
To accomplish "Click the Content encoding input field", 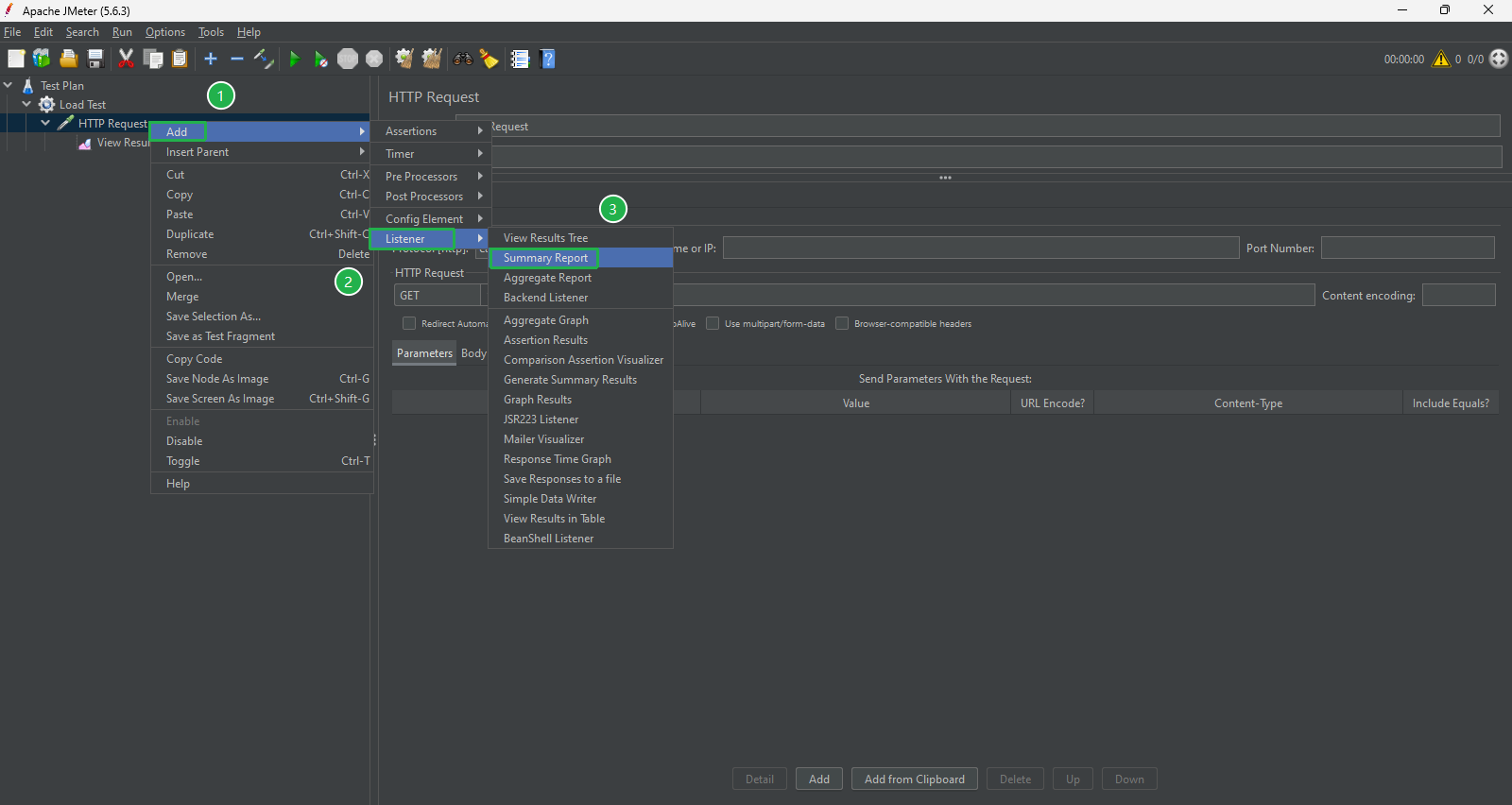I will click(1458, 296).
